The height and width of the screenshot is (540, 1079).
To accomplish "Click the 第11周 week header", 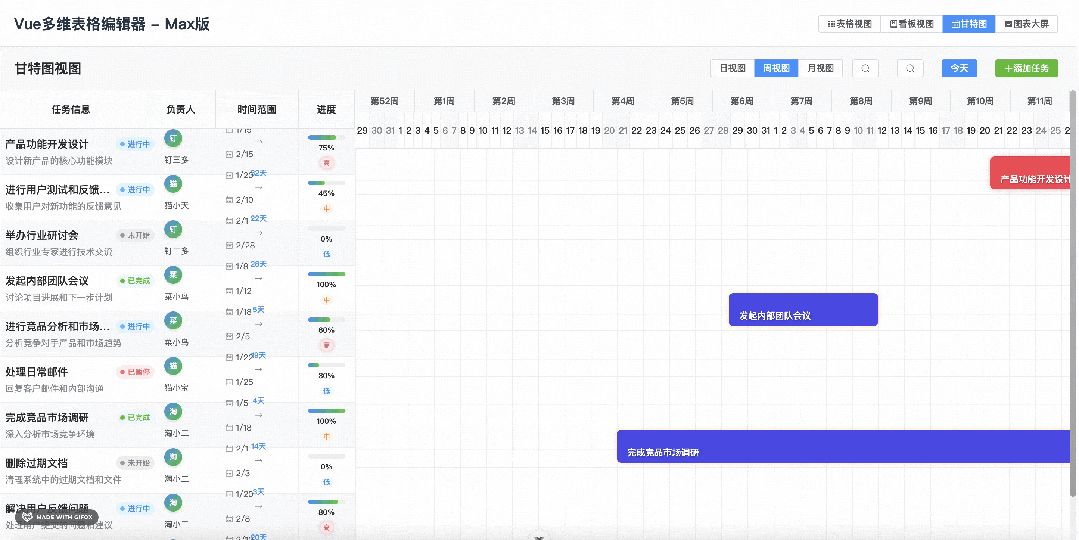I will (x=1040, y=101).
